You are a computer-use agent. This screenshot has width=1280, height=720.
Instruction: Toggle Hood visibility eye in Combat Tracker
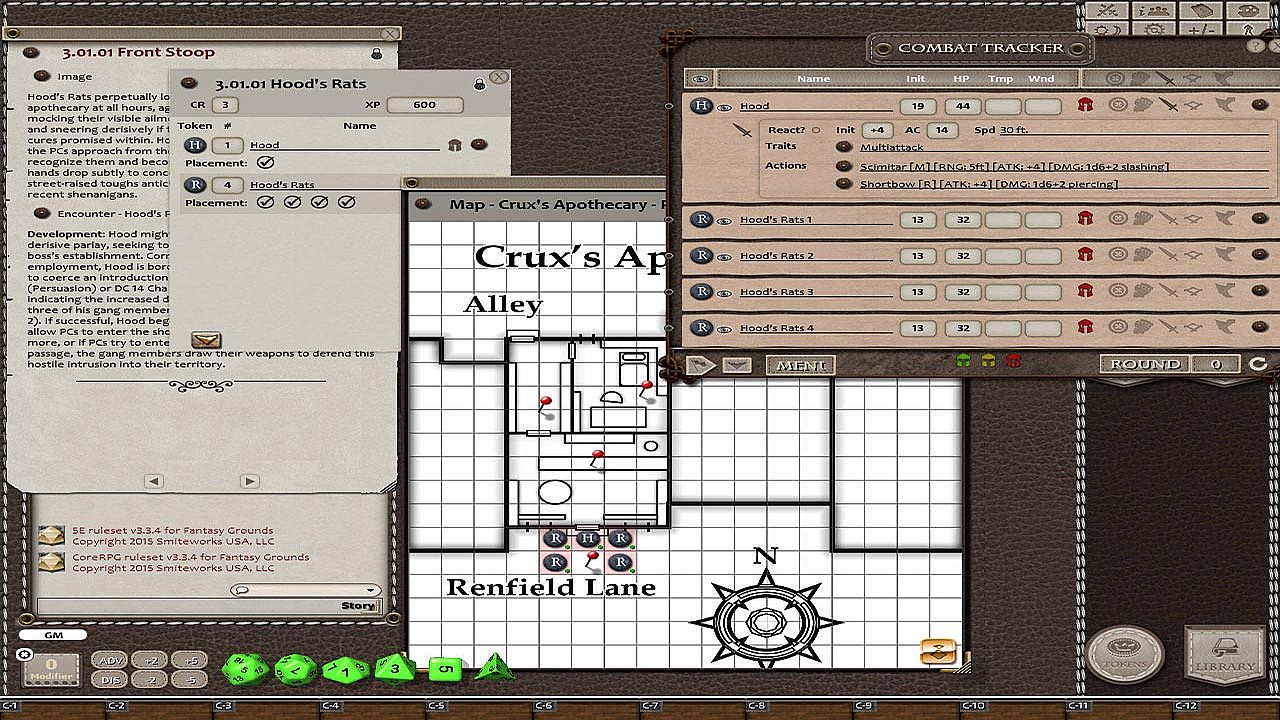pyautogui.click(x=725, y=107)
